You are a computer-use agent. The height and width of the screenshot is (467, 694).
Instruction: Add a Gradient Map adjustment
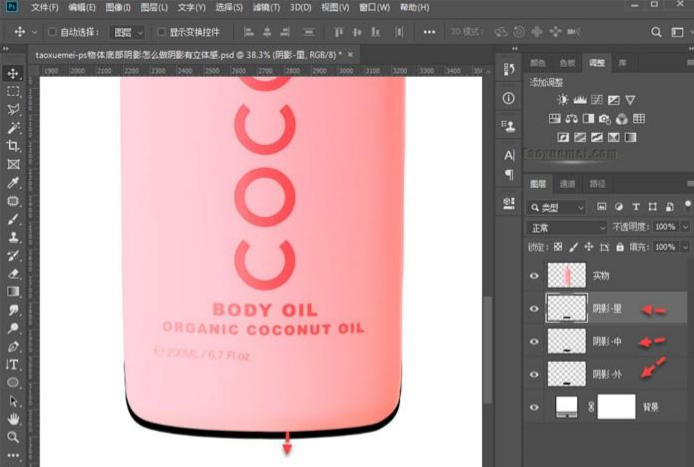[x=630, y=137]
